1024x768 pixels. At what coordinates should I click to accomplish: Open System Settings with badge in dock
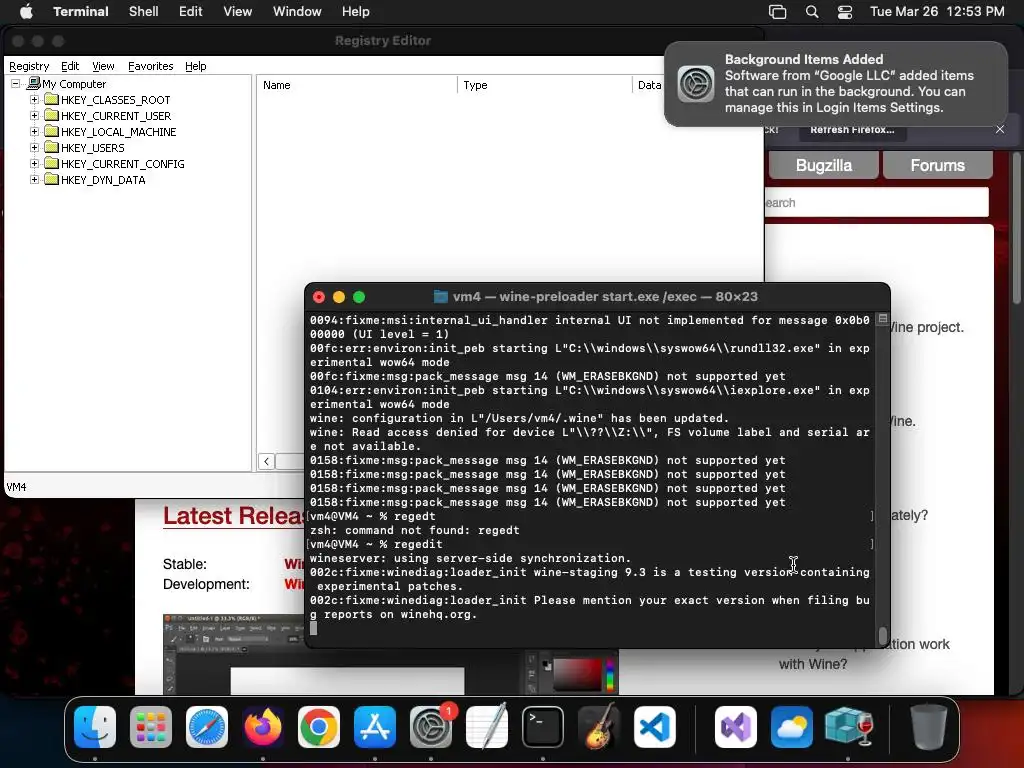click(x=431, y=727)
